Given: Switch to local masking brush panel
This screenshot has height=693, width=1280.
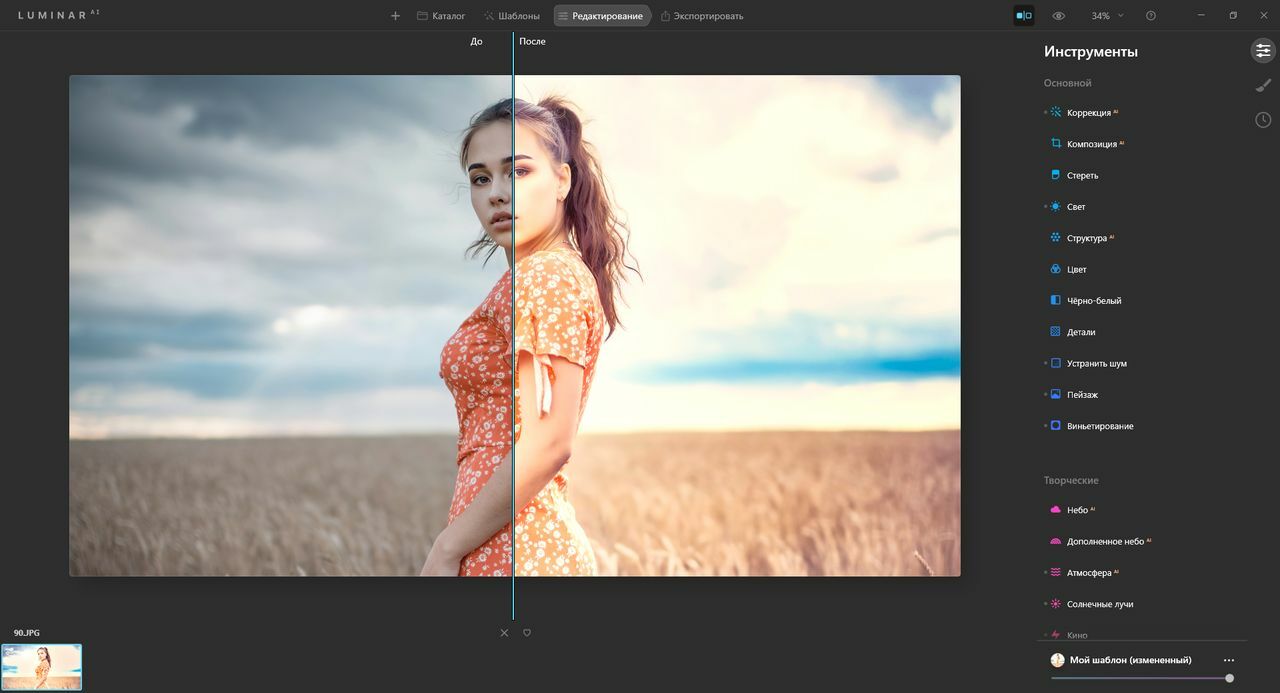Looking at the screenshot, I should (x=1263, y=86).
